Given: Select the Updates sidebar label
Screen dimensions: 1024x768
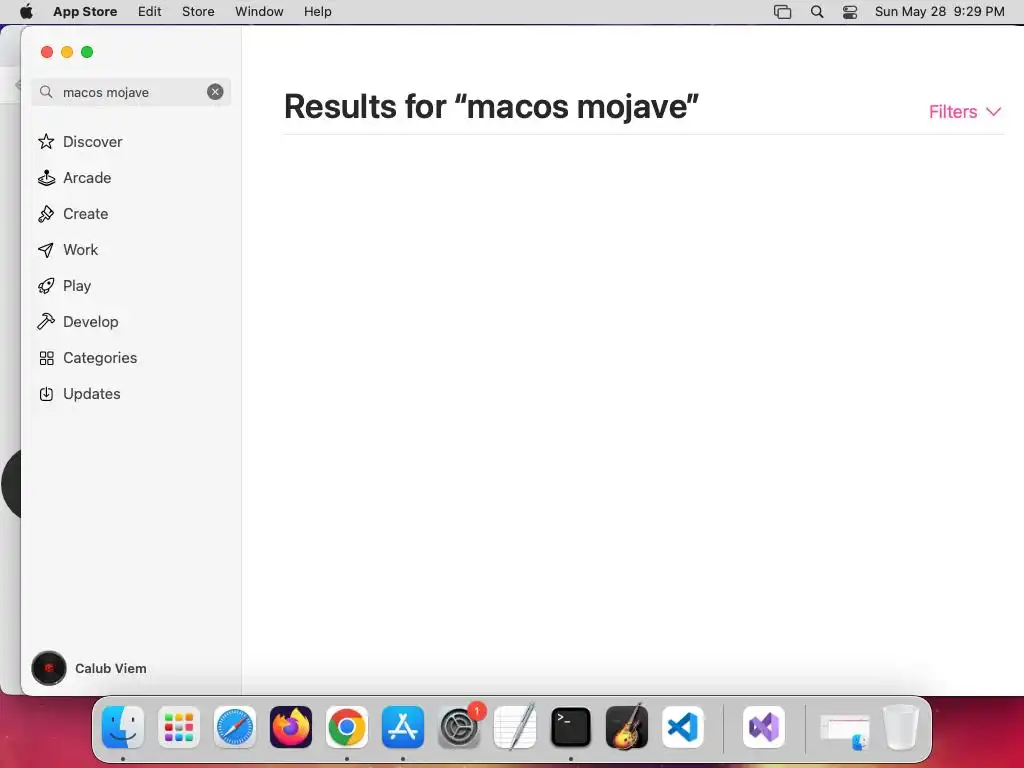Looking at the screenshot, I should (x=91, y=394).
